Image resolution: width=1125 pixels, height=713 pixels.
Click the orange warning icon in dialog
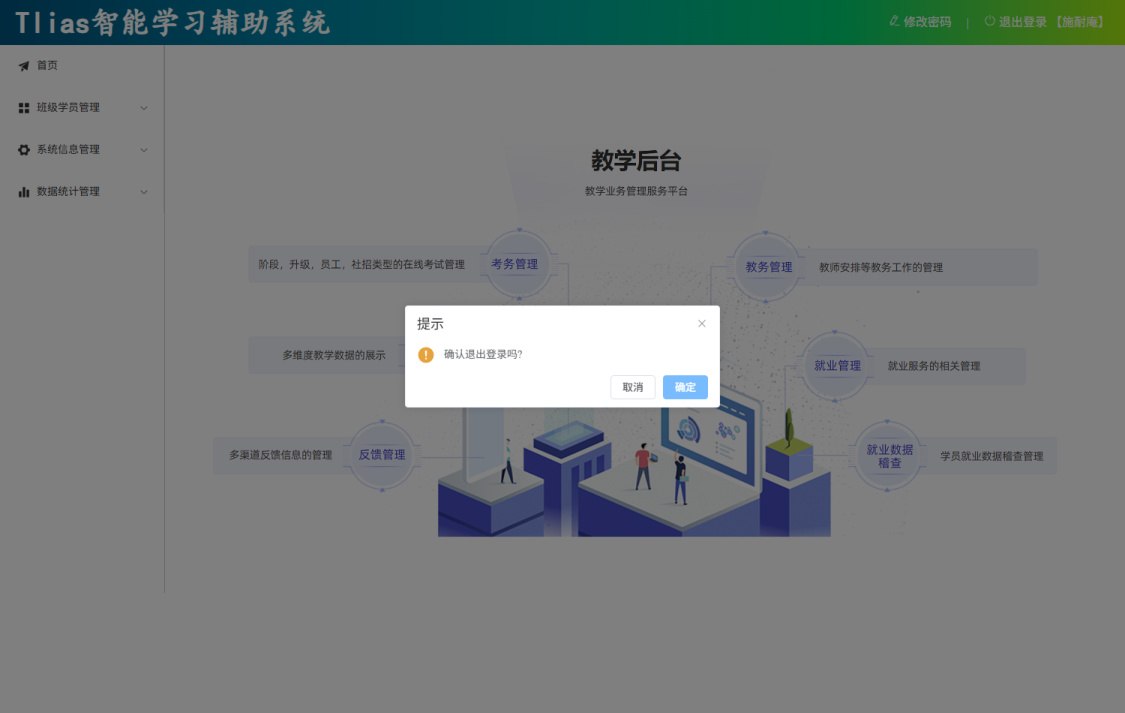426,354
